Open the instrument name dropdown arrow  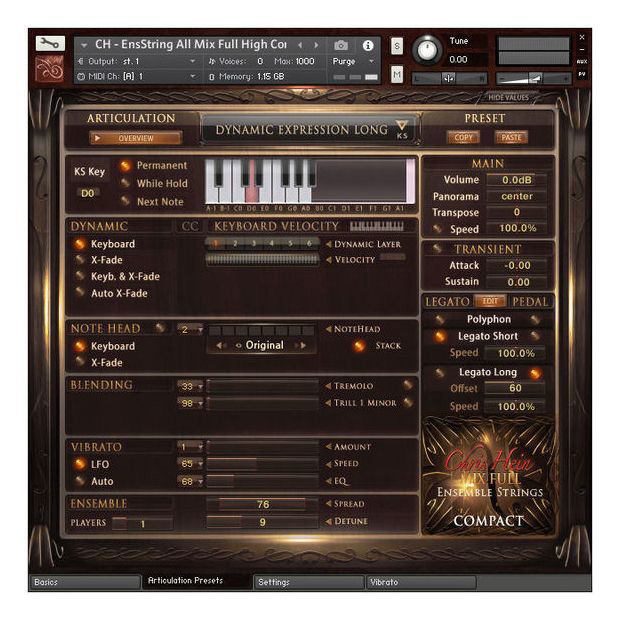pos(84,45)
